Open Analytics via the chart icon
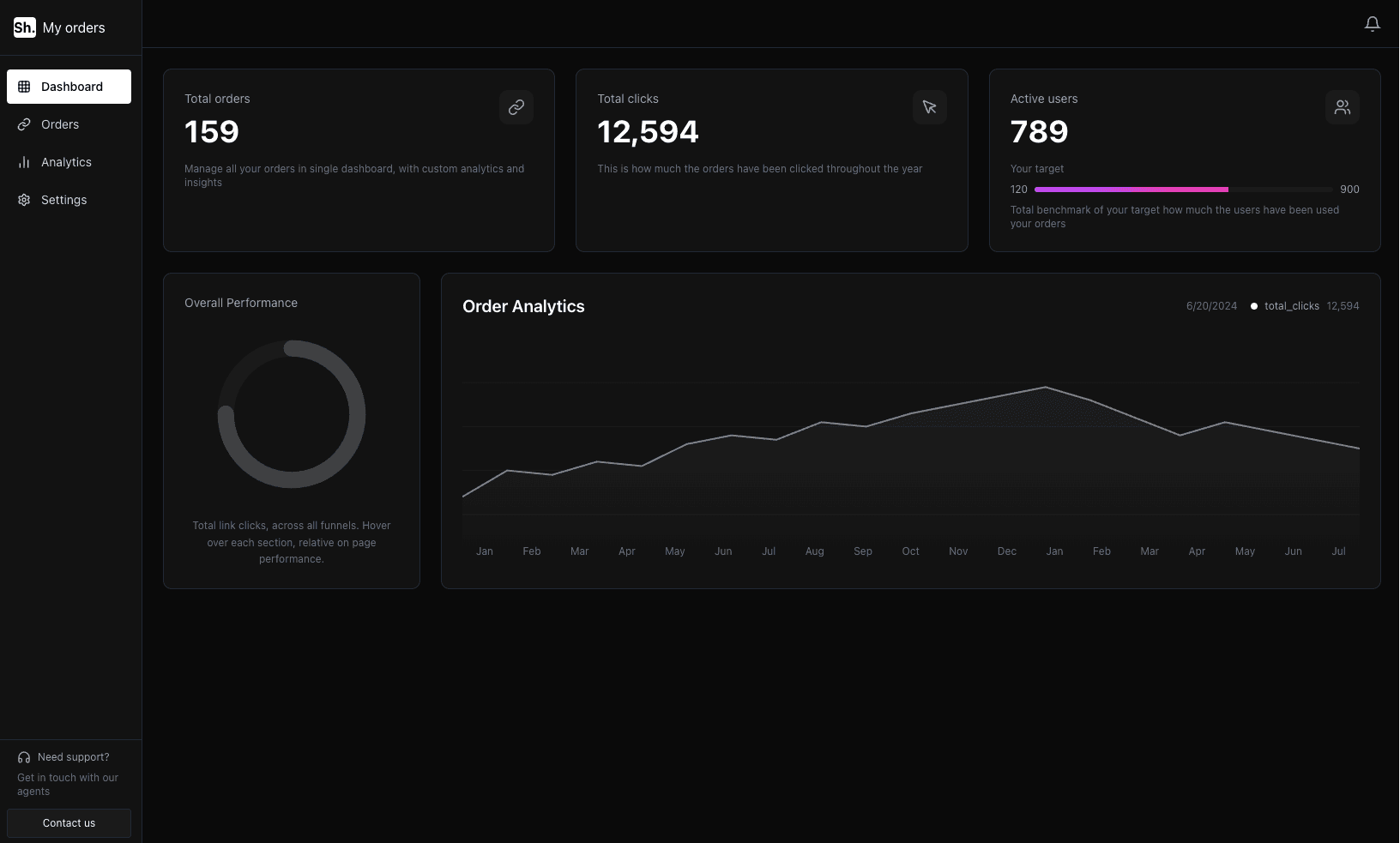 pyautogui.click(x=23, y=161)
